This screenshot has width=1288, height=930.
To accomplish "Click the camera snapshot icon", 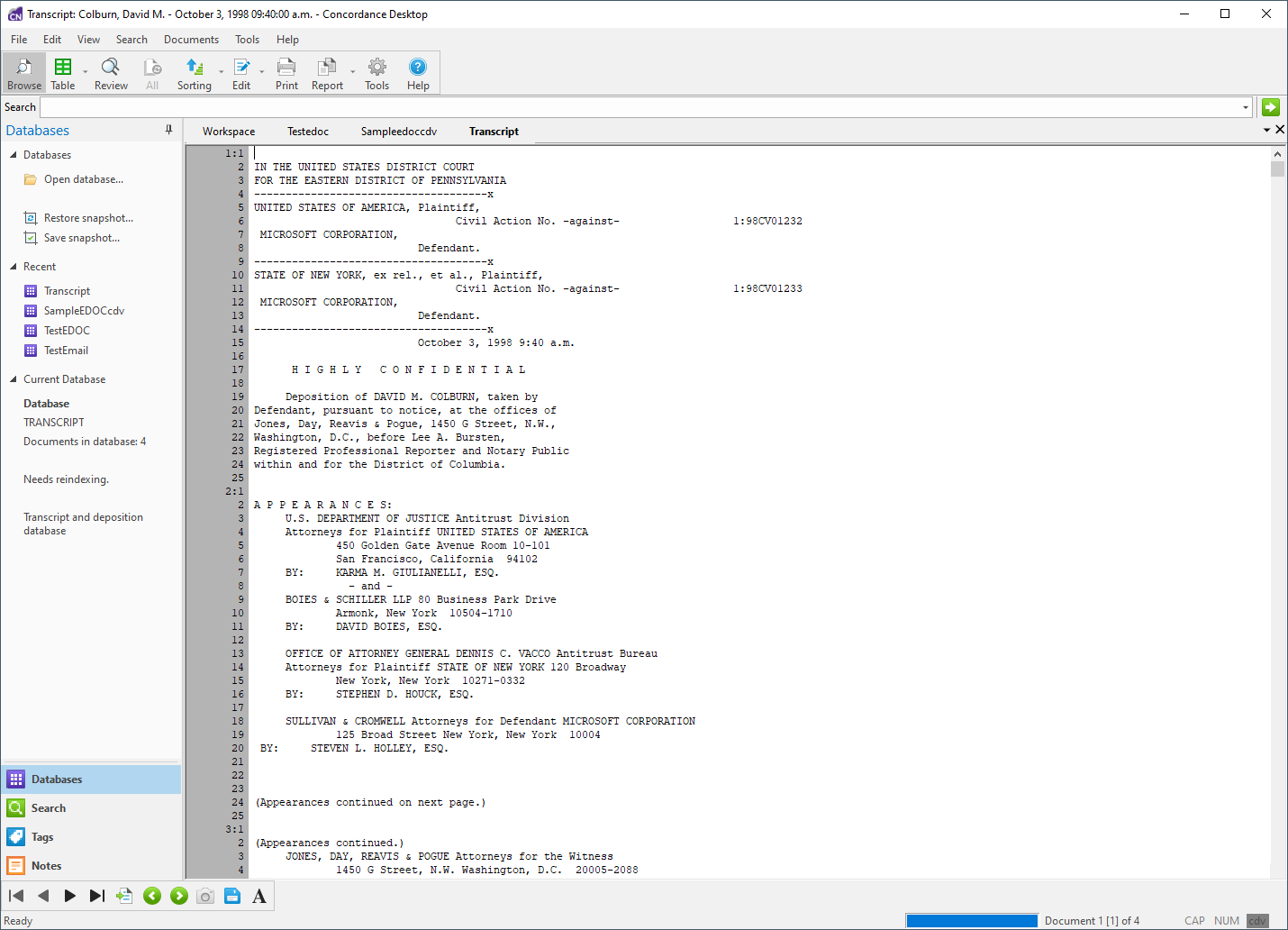I will 205,896.
